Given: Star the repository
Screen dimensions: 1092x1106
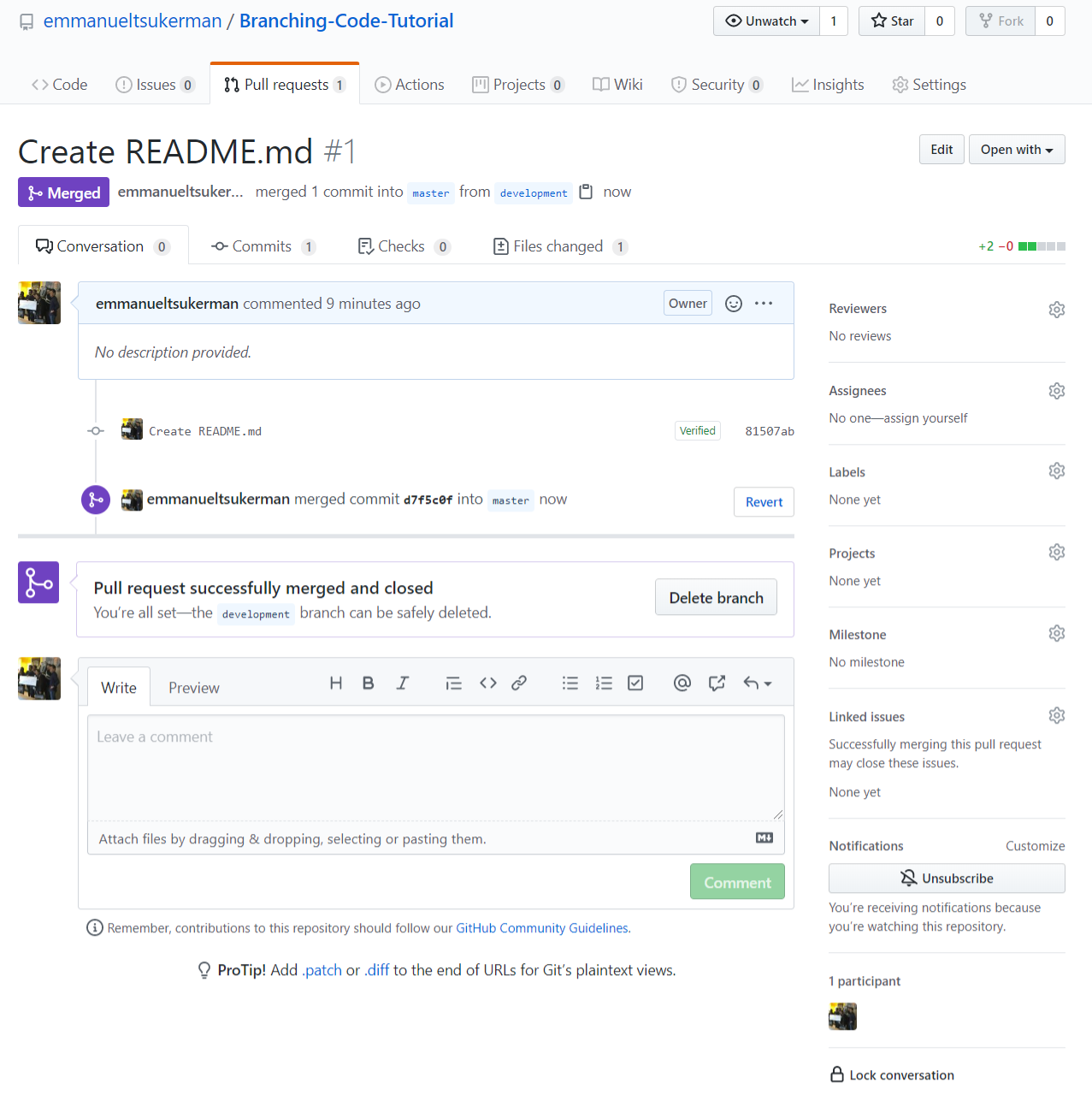Looking at the screenshot, I should pos(892,21).
